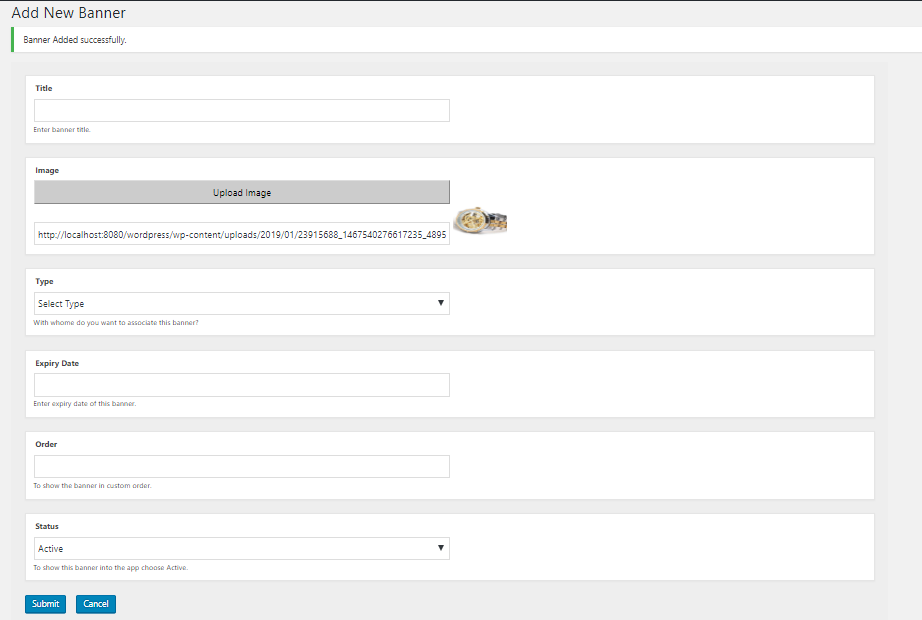Click the "Banner Added successfully" notice text
The height and width of the screenshot is (620, 922).
pyautogui.click(x=75, y=40)
